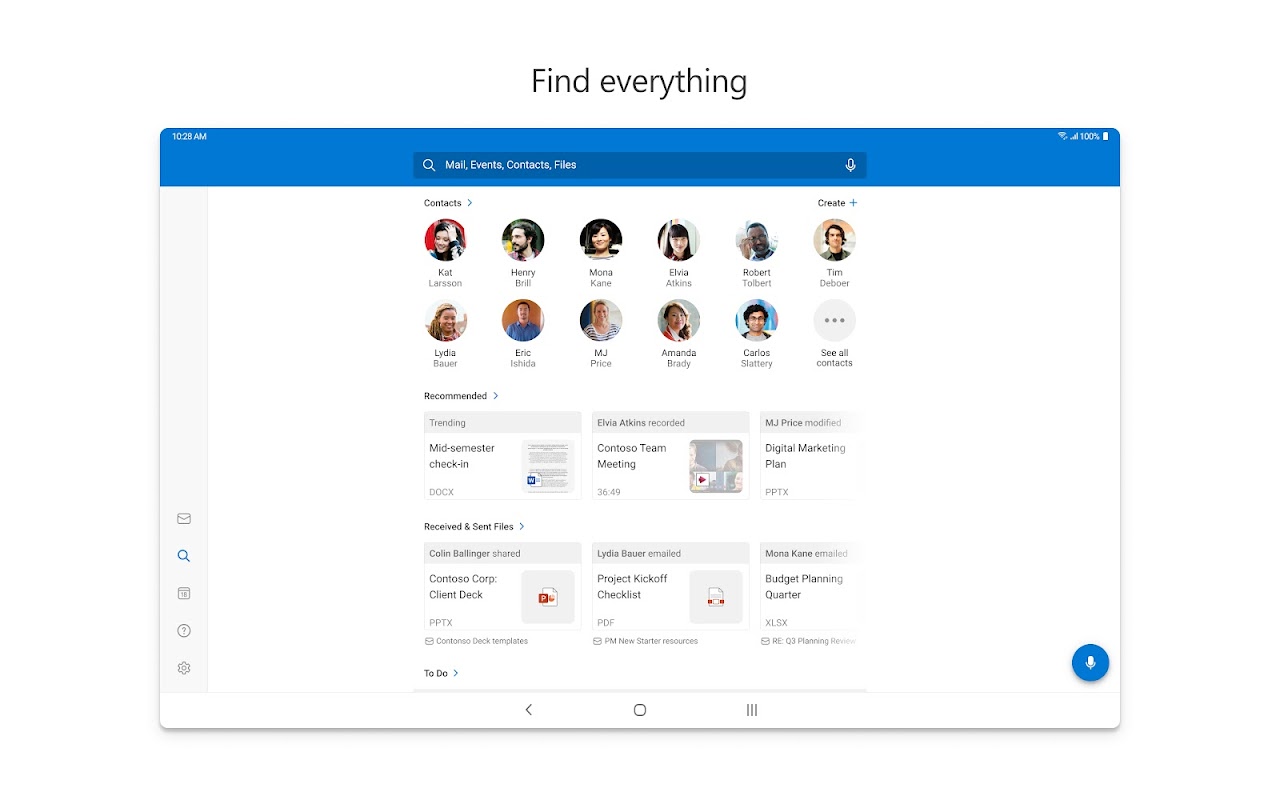The width and height of the screenshot is (1280, 800).
Task: Open the Settings gear icon
Action: 184,668
